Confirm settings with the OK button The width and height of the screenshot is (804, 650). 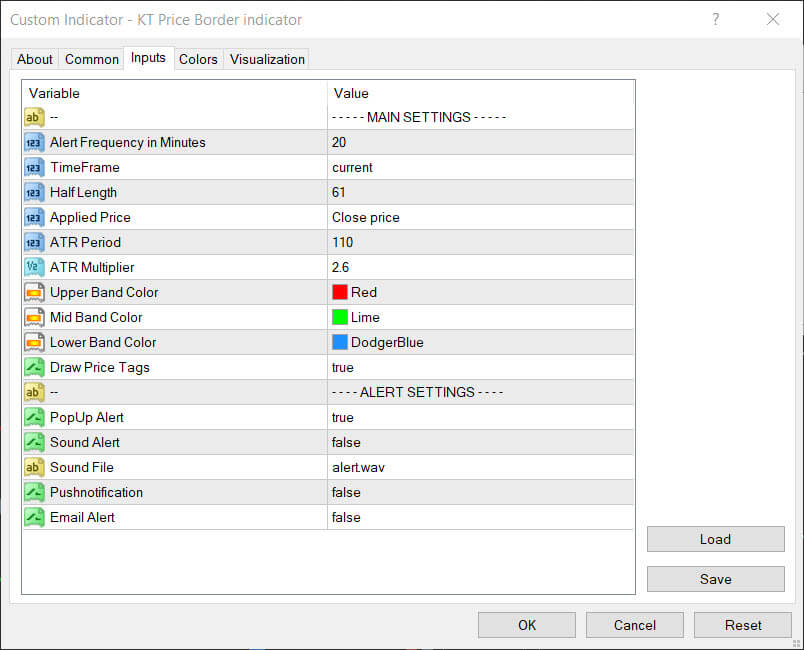[527, 625]
